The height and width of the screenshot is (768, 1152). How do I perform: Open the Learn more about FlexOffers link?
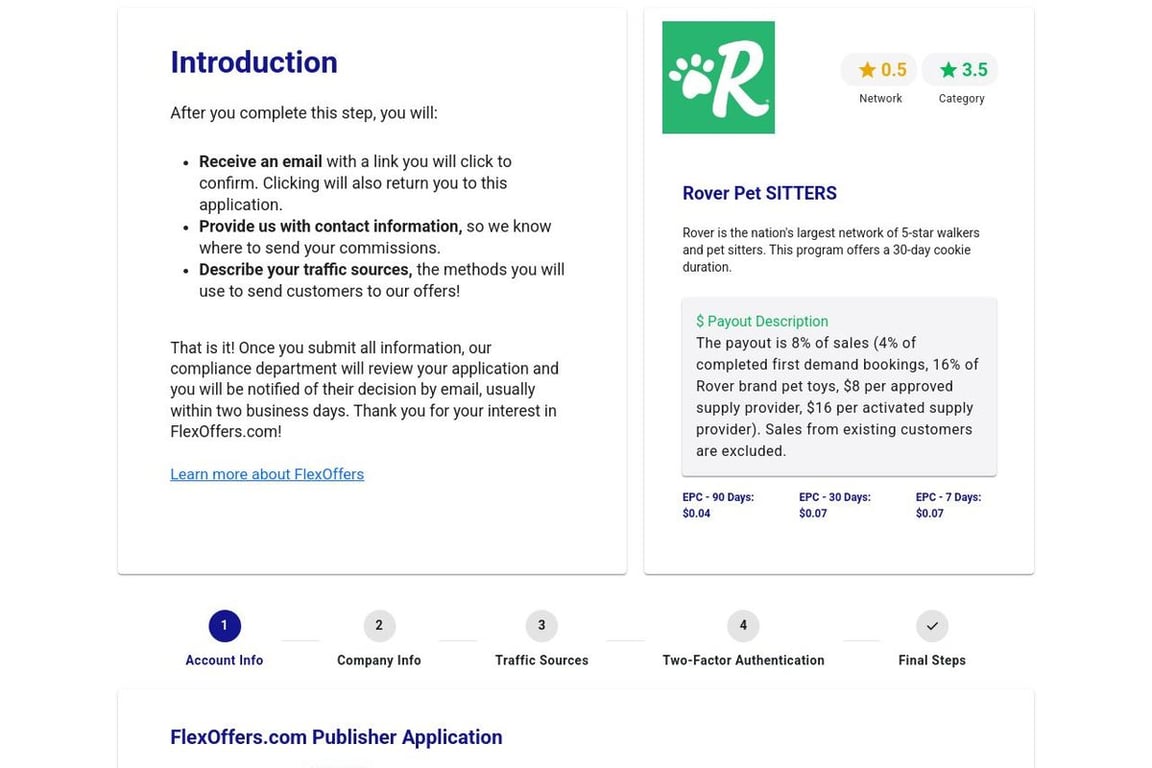tap(267, 474)
